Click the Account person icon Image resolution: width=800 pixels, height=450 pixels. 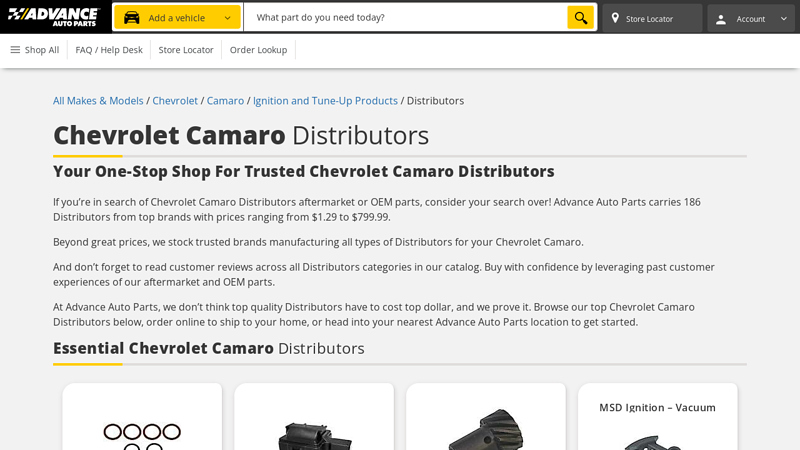click(x=720, y=19)
